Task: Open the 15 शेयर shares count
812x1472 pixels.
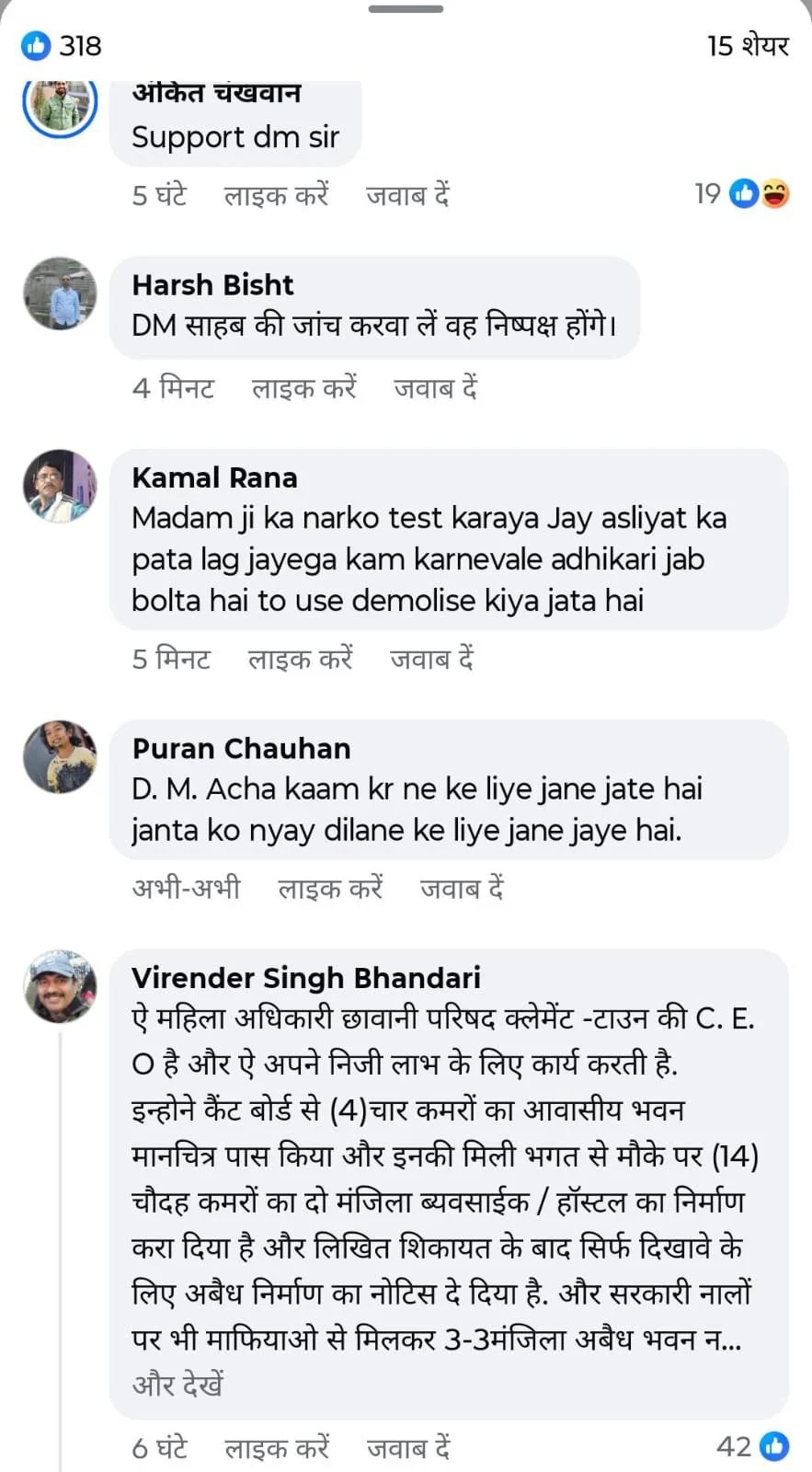Action: click(748, 45)
